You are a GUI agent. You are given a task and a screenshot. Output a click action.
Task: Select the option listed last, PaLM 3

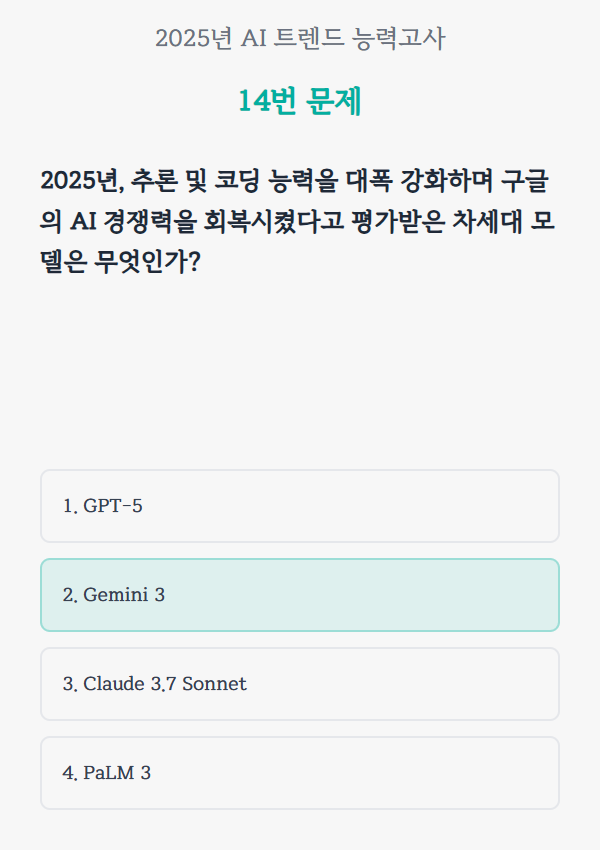pos(300,773)
